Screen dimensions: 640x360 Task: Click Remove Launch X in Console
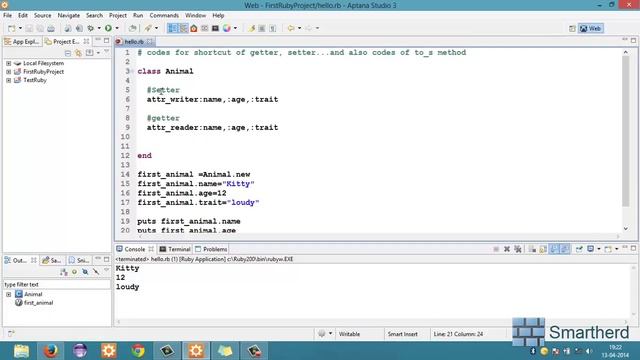pos(507,249)
